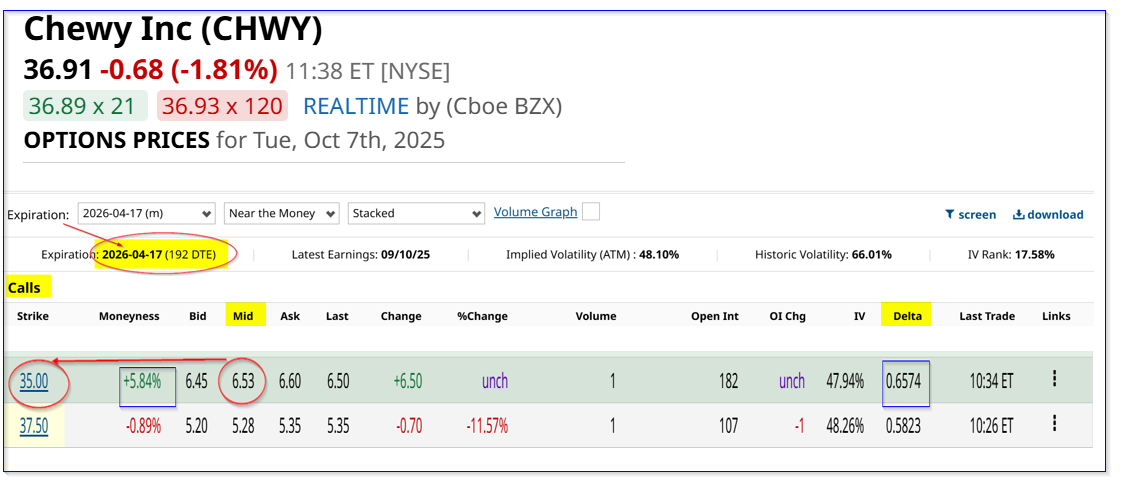This screenshot has width=1126, height=480.
Task: Sort by the Mid column header
Action: pyautogui.click(x=243, y=316)
